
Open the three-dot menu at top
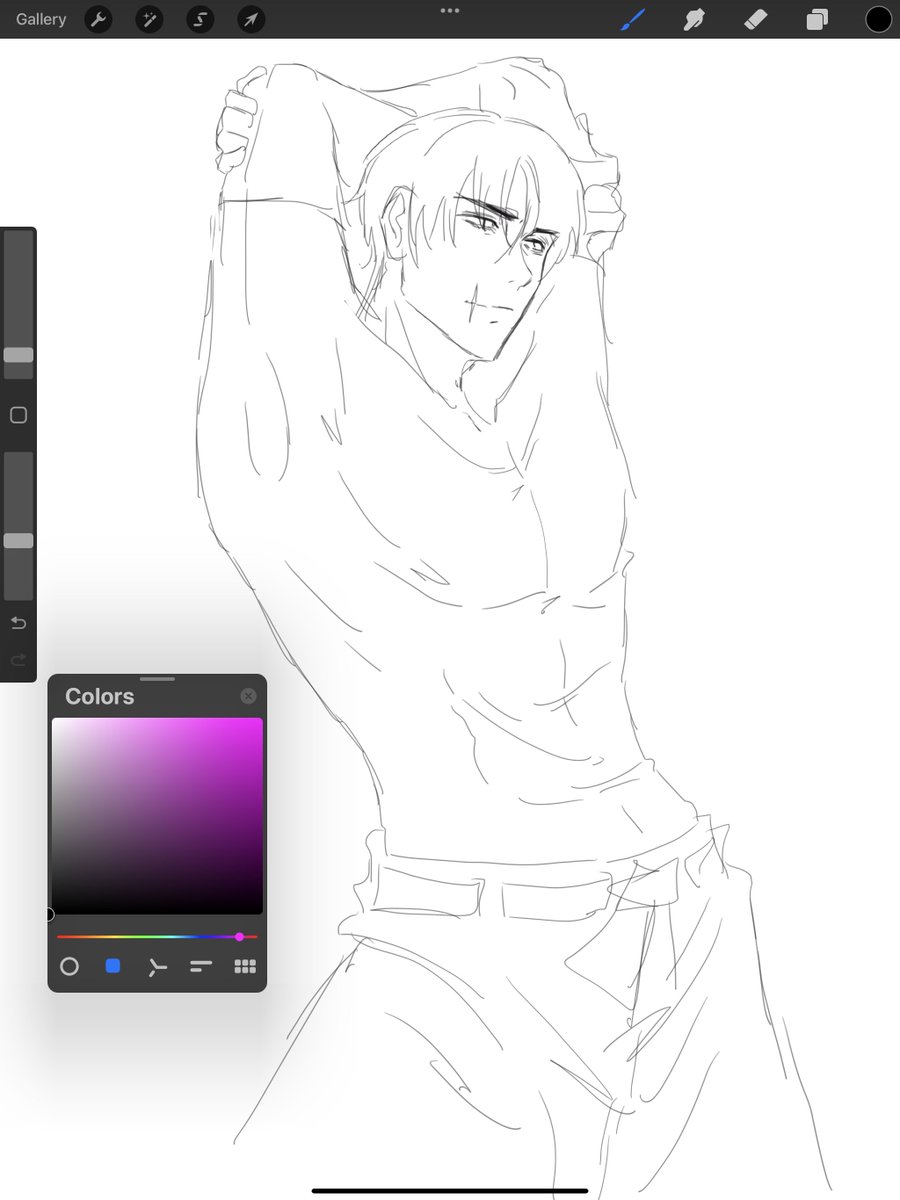pyautogui.click(x=450, y=11)
